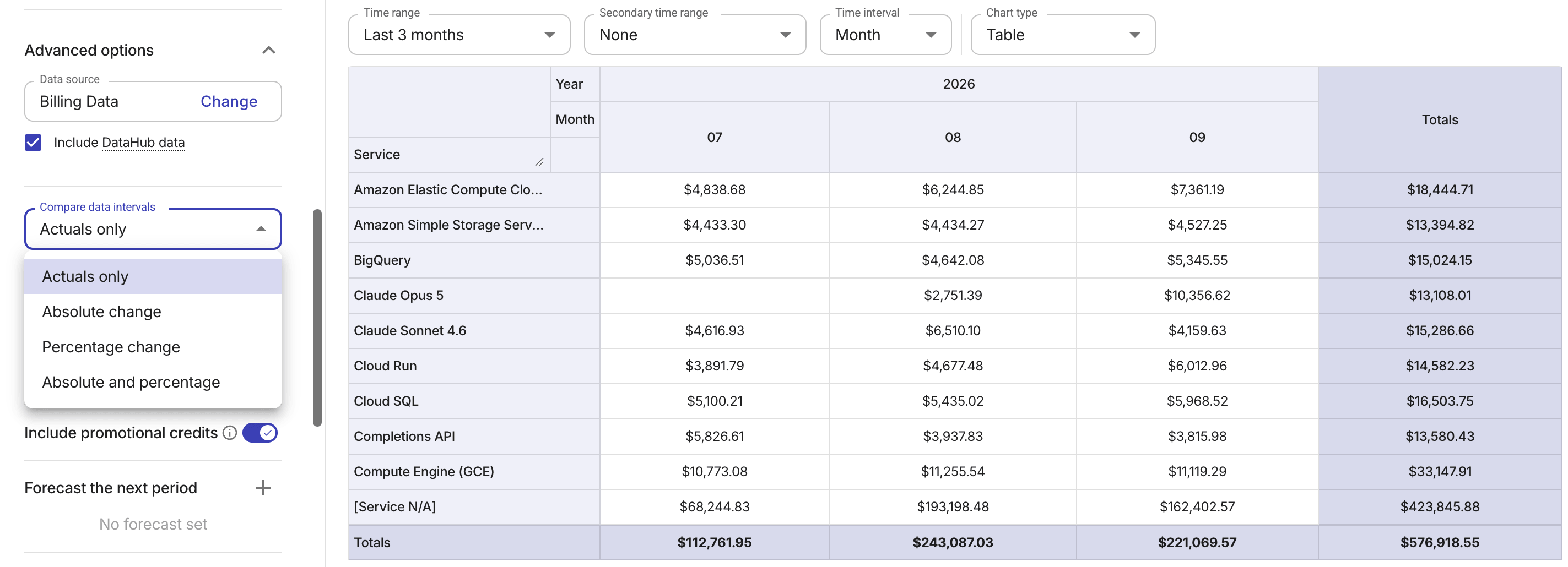
Task: Select Claude Opus 5 row label
Action: point(474,296)
